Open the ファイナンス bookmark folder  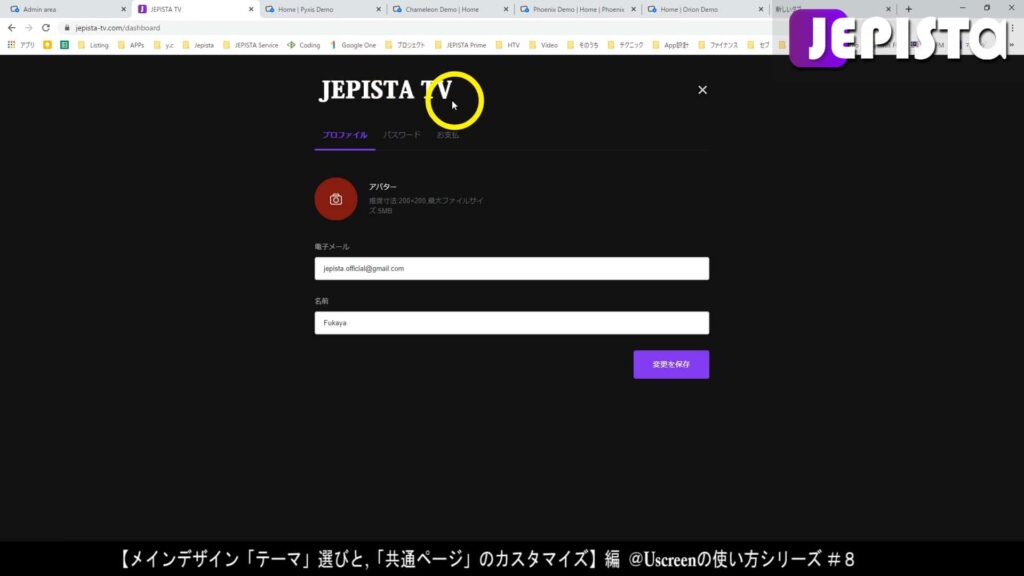(718, 45)
